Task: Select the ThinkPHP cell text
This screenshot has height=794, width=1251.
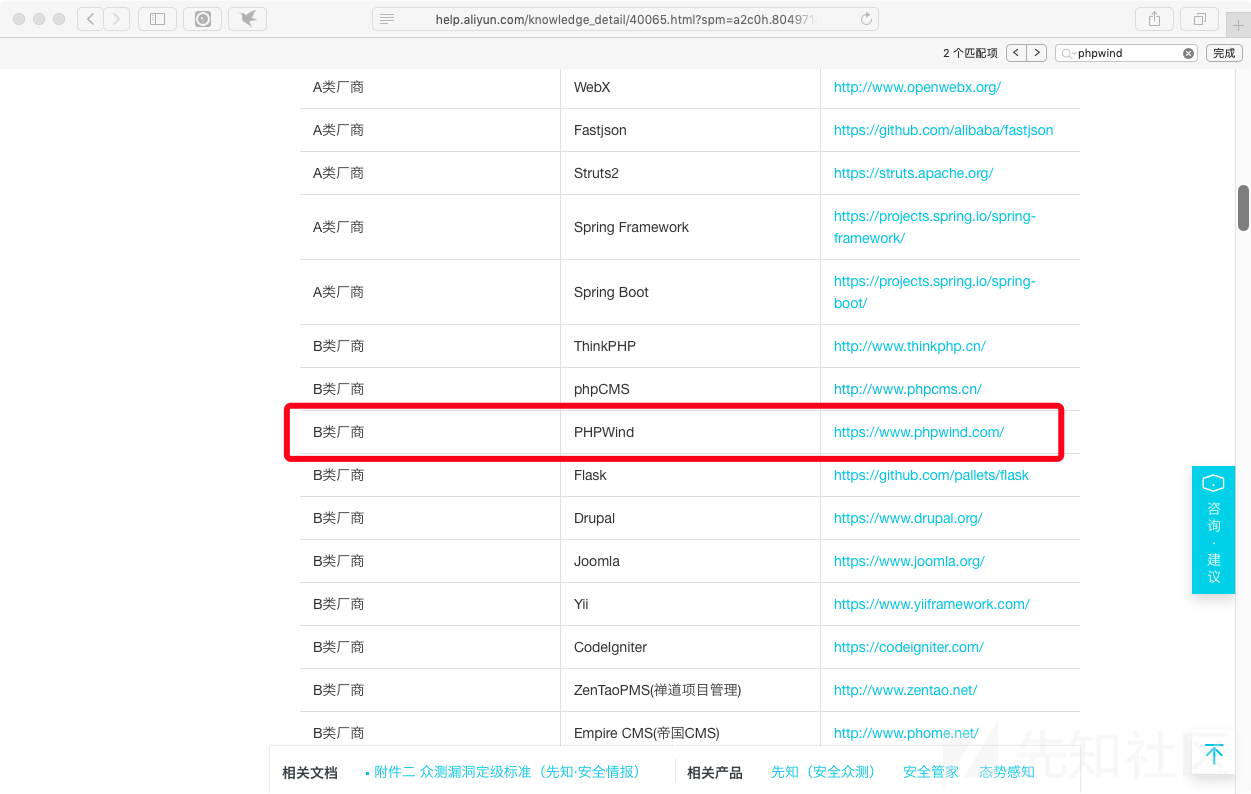Action: (605, 346)
